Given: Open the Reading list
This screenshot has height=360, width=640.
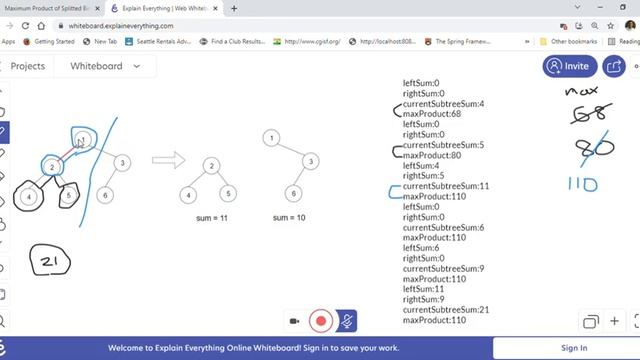Looking at the screenshot, I should [624, 42].
